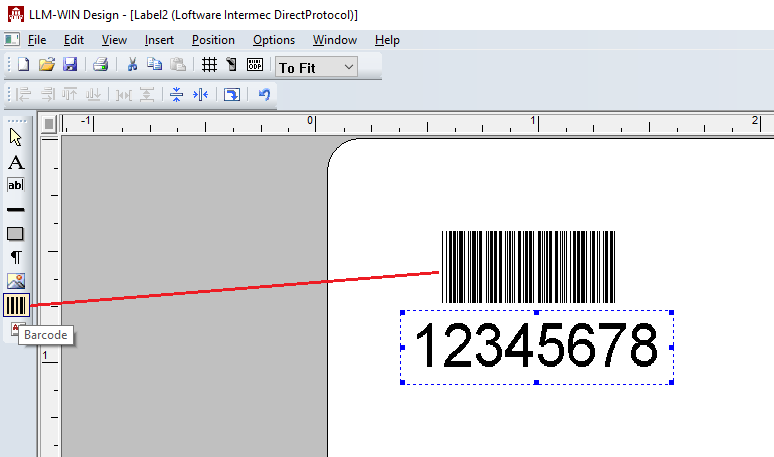
Task: Click the align top icon
Action: pos(70,94)
